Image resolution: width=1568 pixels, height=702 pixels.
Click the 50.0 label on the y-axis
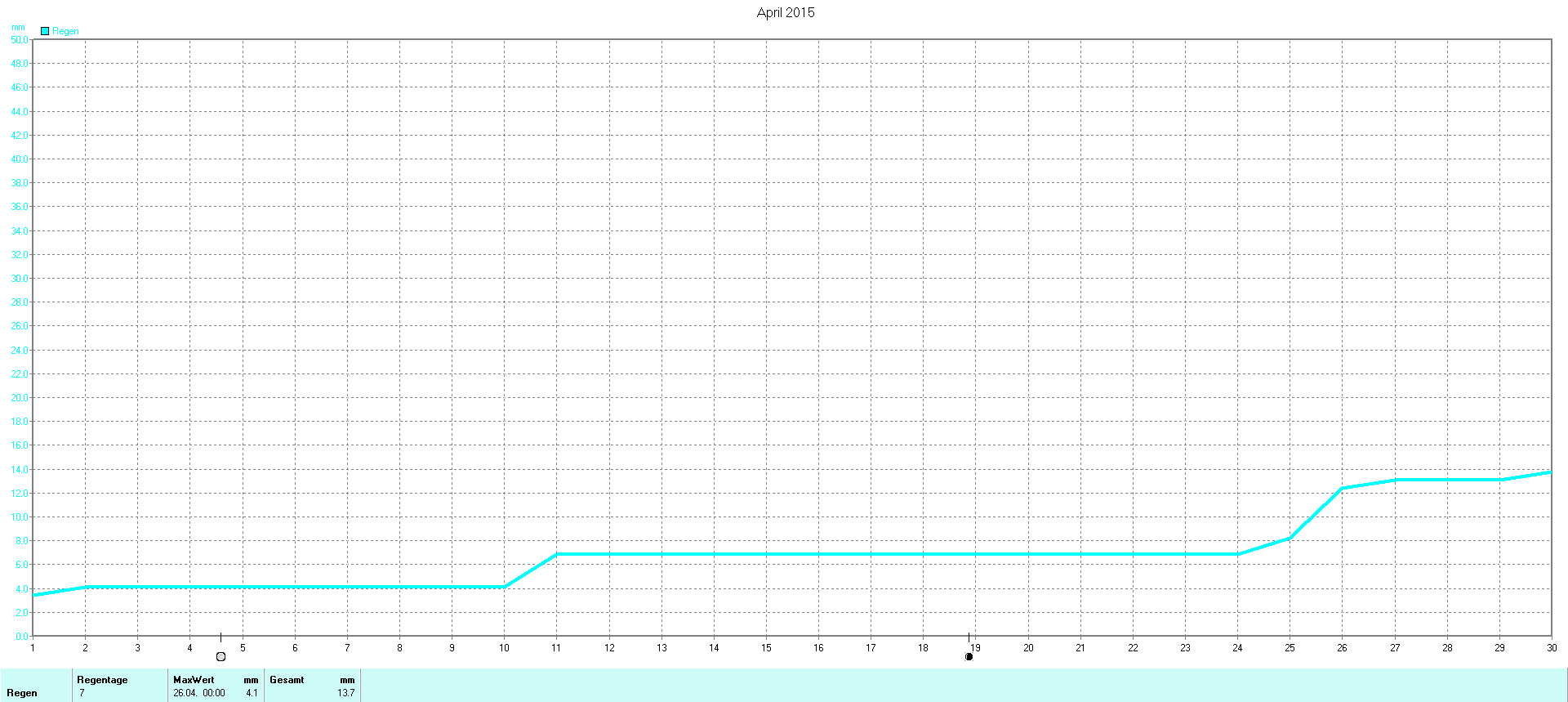[x=19, y=39]
